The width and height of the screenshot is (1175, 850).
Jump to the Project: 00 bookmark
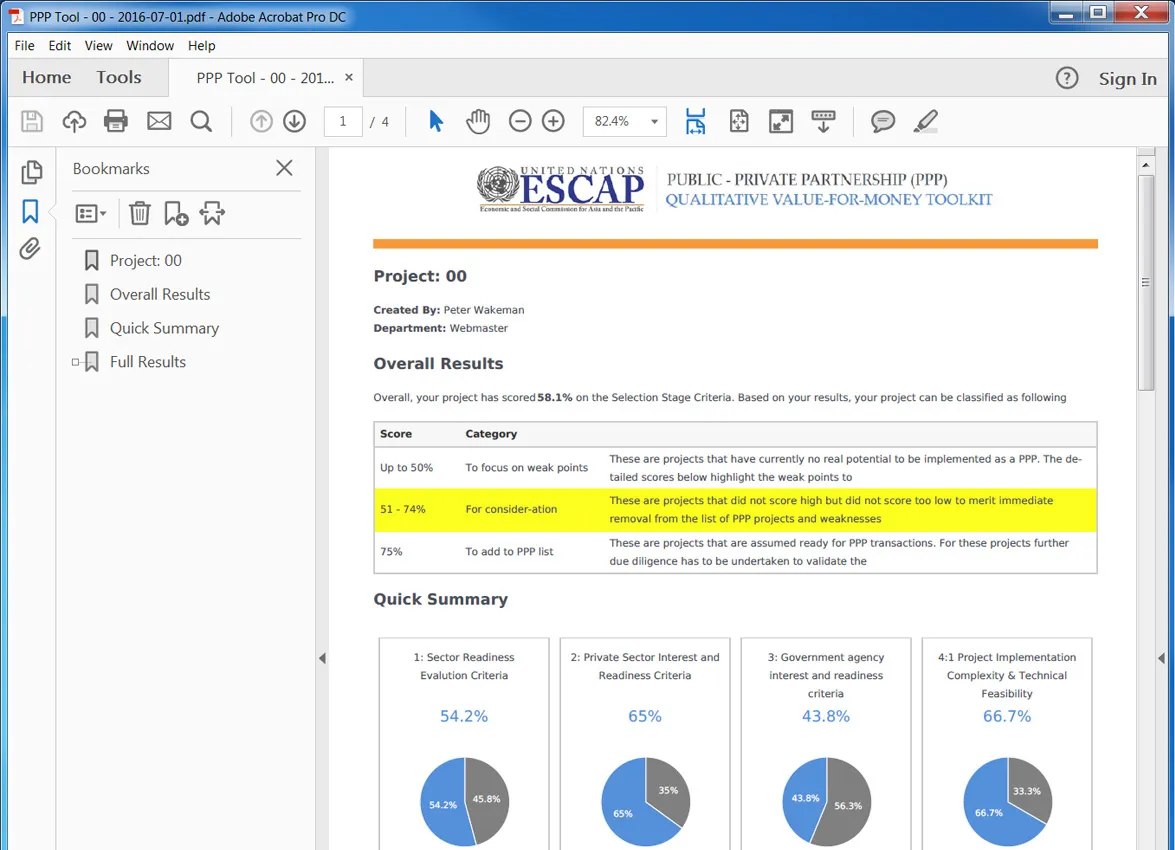pyautogui.click(x=145, y=261)
